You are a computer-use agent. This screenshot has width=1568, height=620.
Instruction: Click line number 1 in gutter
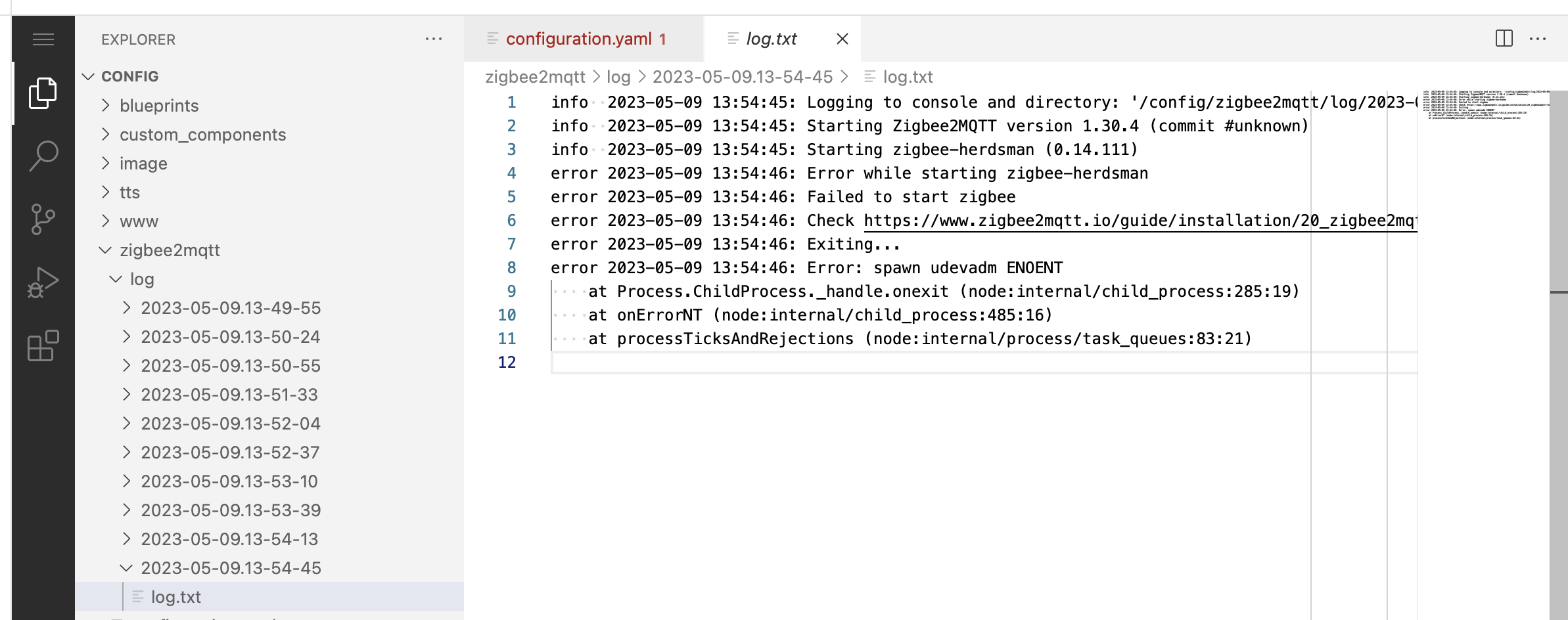(x=511, y=102)
